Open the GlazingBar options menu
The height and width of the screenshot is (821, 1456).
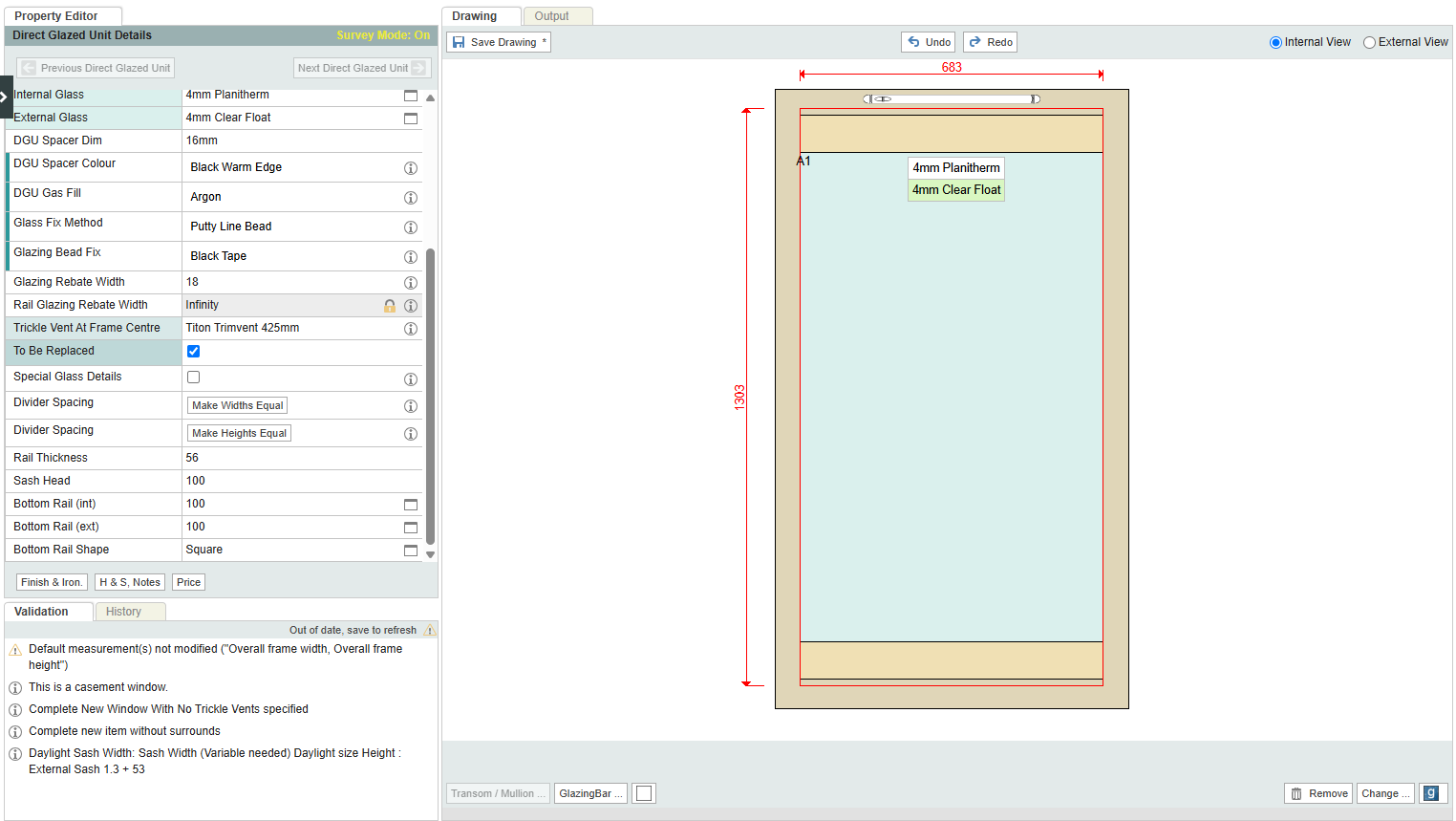[x=590, y=793]
